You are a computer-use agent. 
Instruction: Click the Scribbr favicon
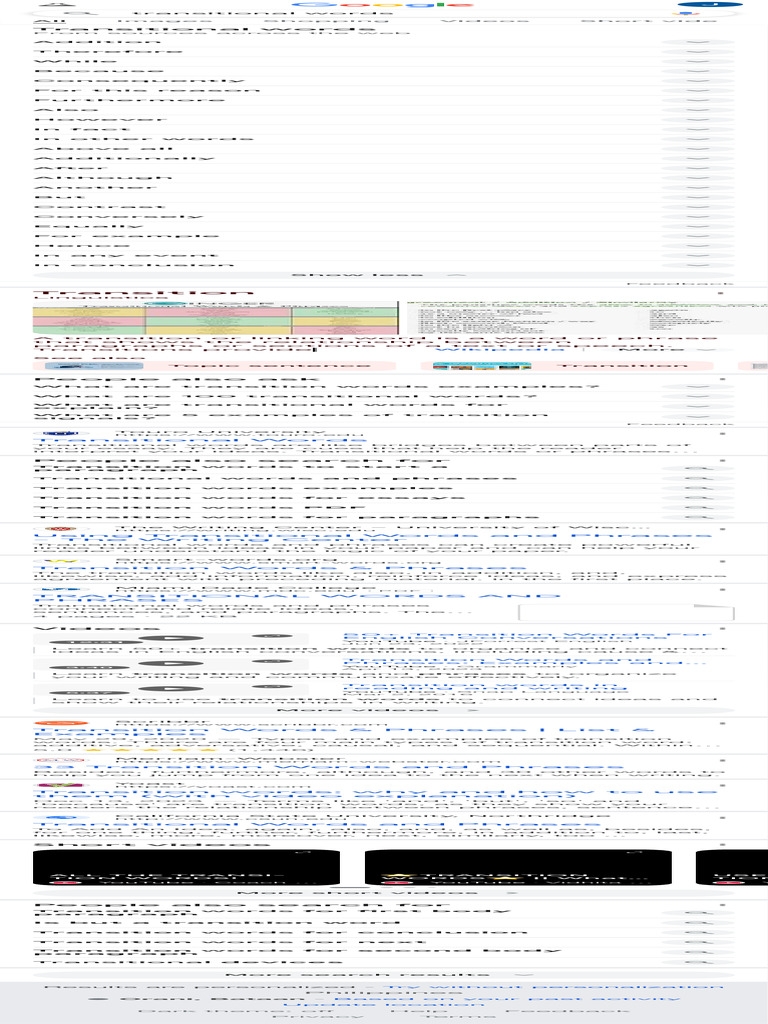[61, 723]
